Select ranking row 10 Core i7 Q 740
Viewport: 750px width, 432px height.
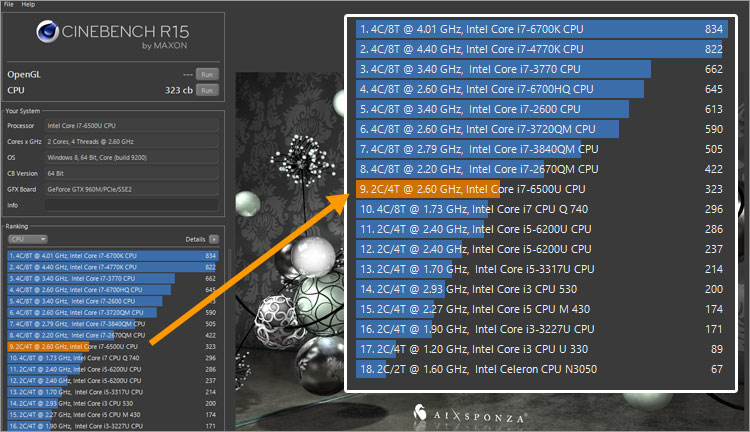pos(113,358)
